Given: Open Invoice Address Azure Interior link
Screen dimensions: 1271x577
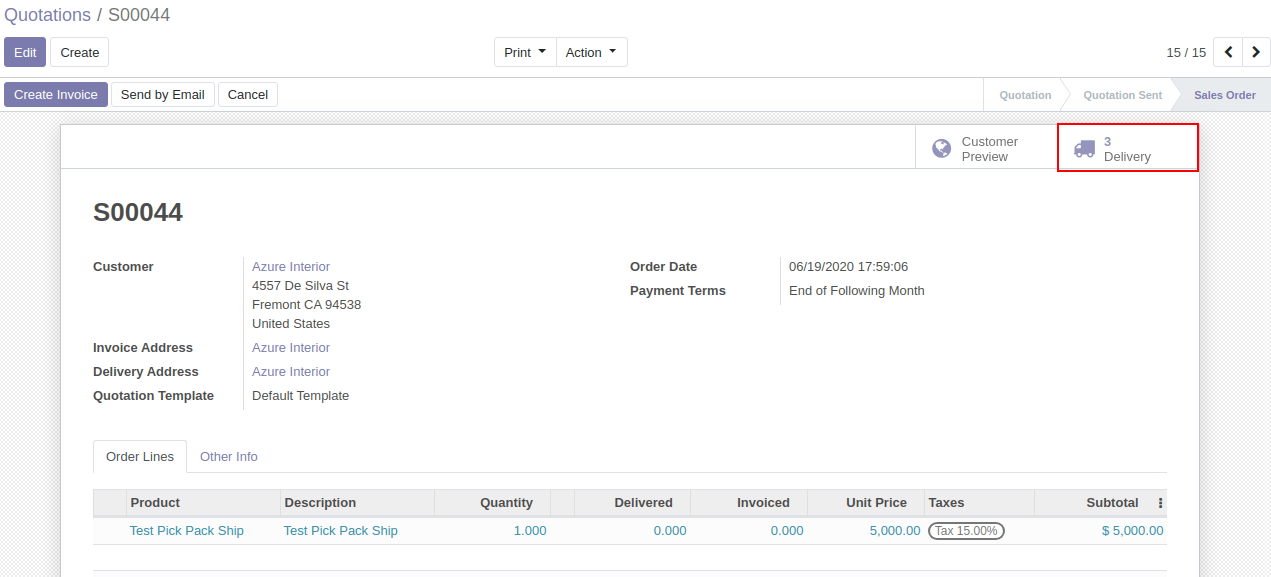Looking at the screenshot, I should 291,348.
